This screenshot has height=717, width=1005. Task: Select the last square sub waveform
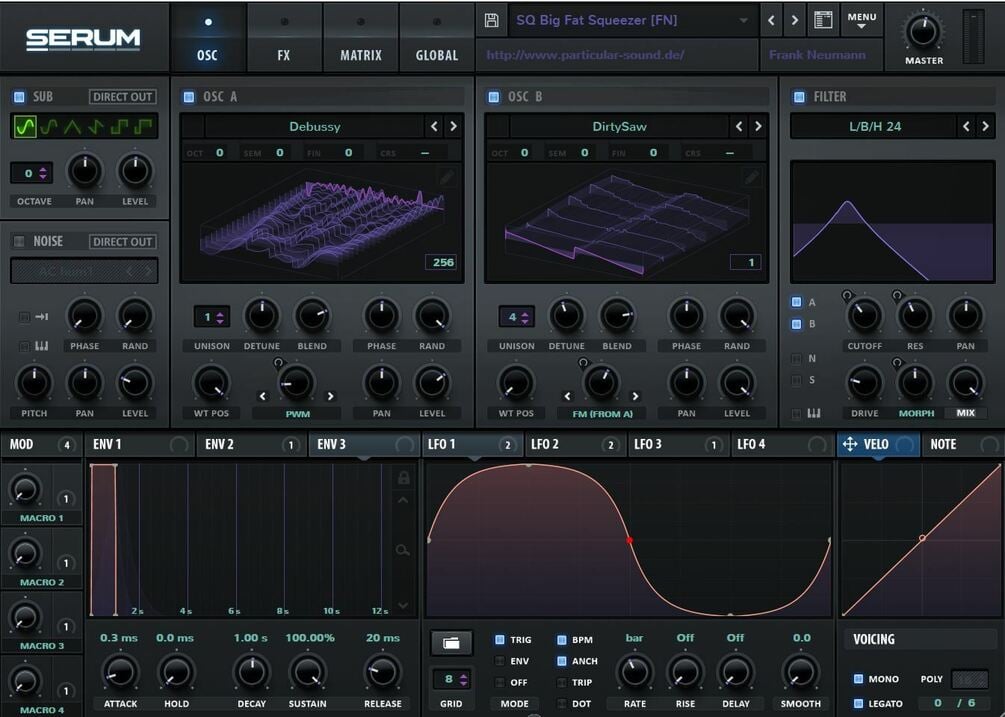point(144,126)
